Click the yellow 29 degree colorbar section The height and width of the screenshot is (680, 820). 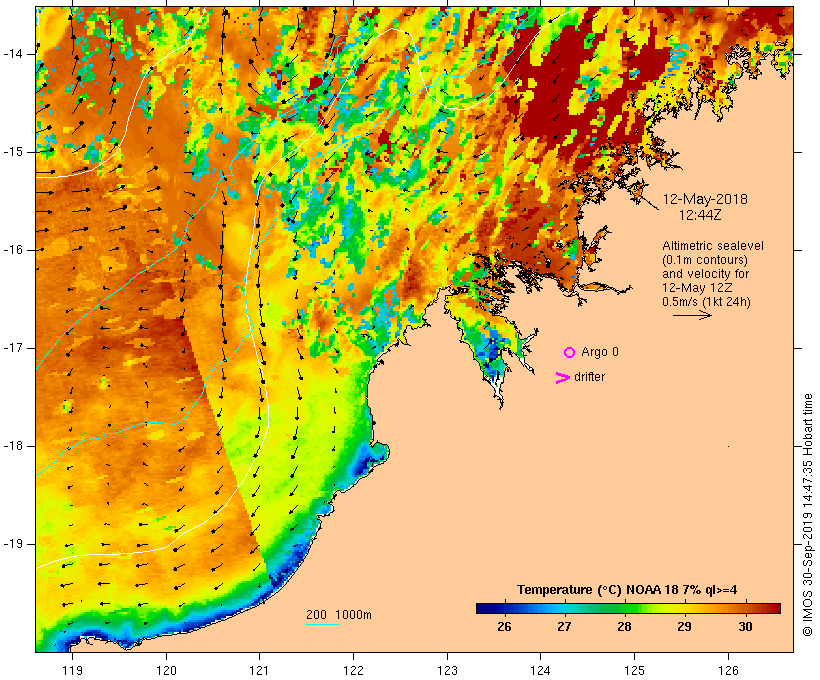pyautogui.click(x=685, y=608)
